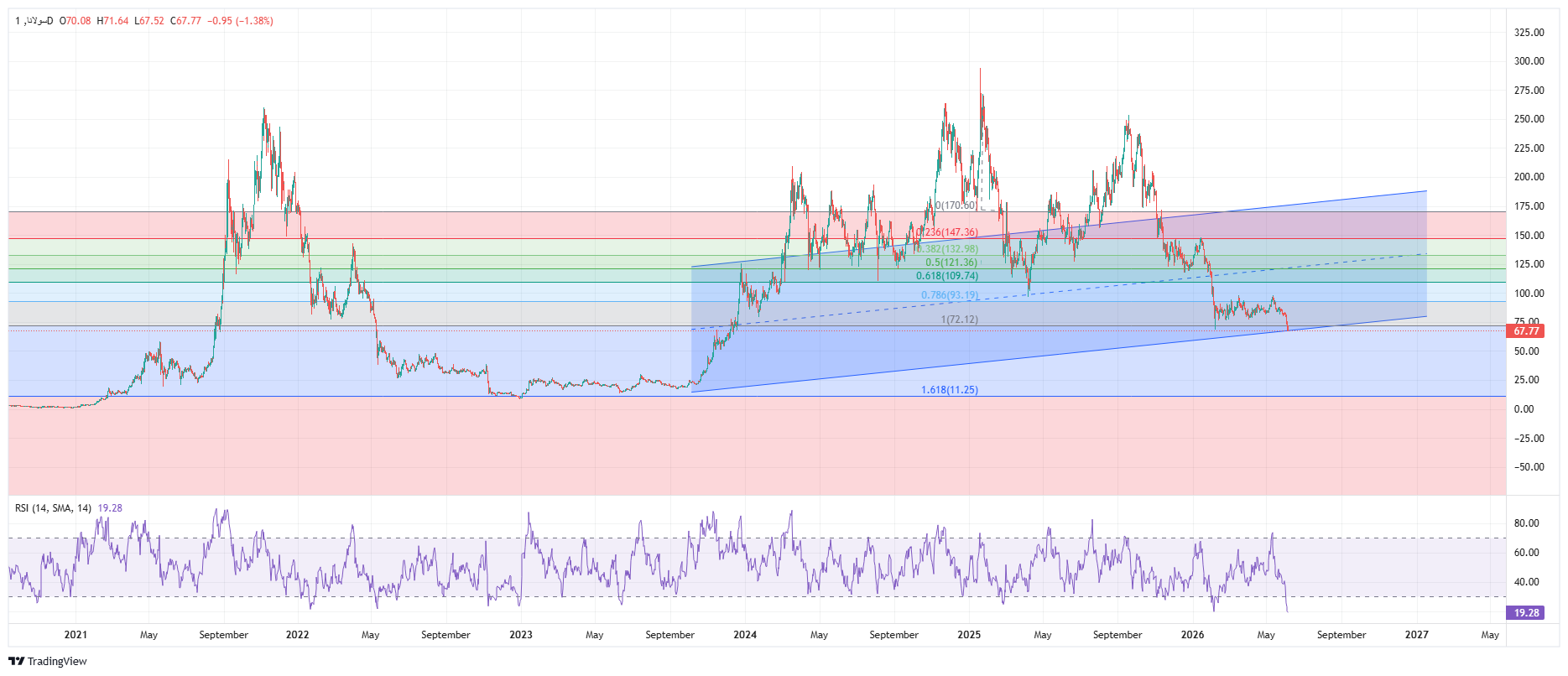Click the RSI legend value 19.28

(110, 508)
